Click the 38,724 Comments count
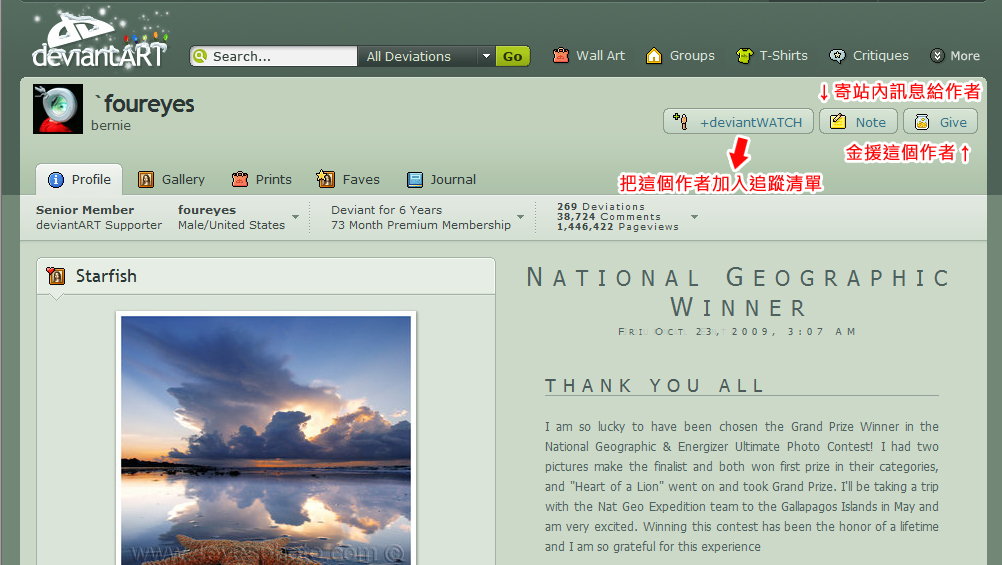The image size is (1002, 565). (608, 217)
